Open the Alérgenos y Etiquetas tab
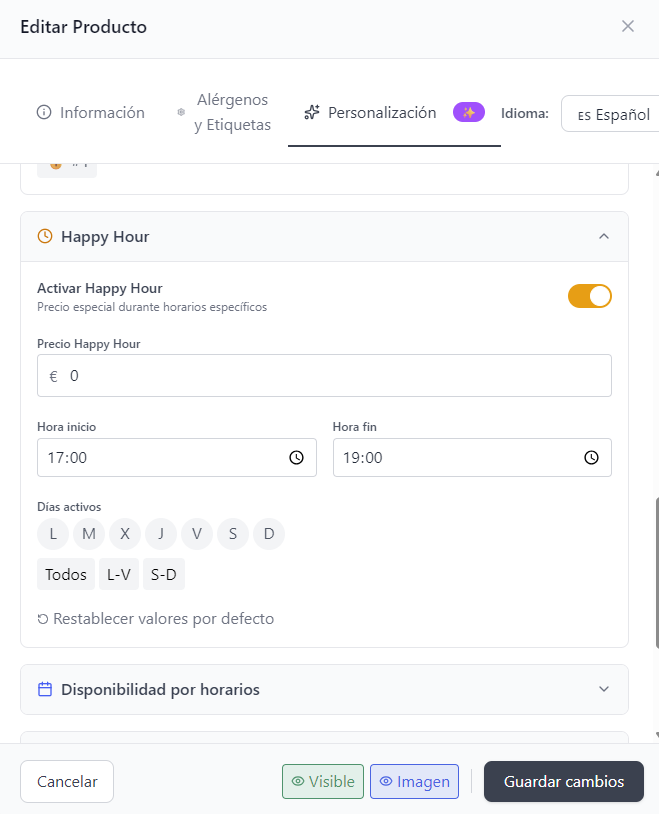Viewport: 659px width, 814px height. click(x=232, y=112)
